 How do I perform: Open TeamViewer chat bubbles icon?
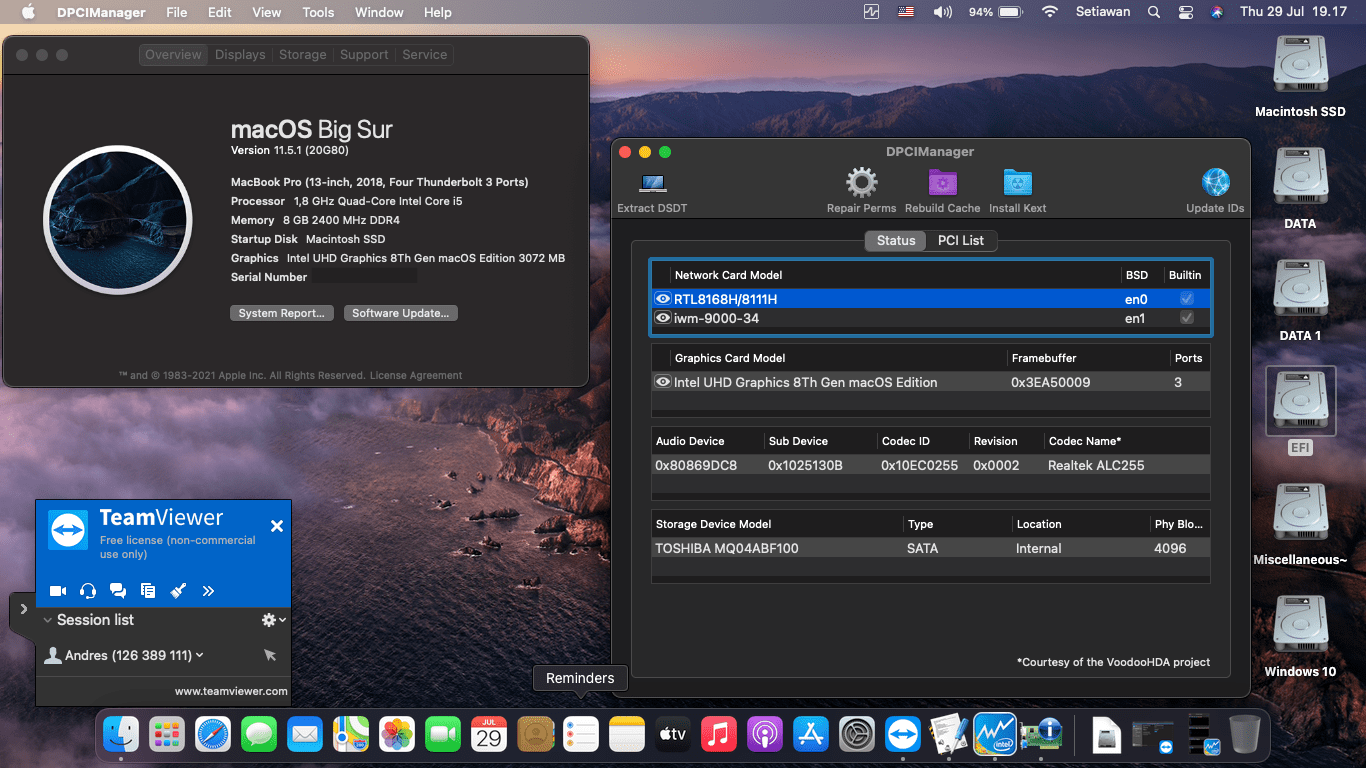coord(118,591)
